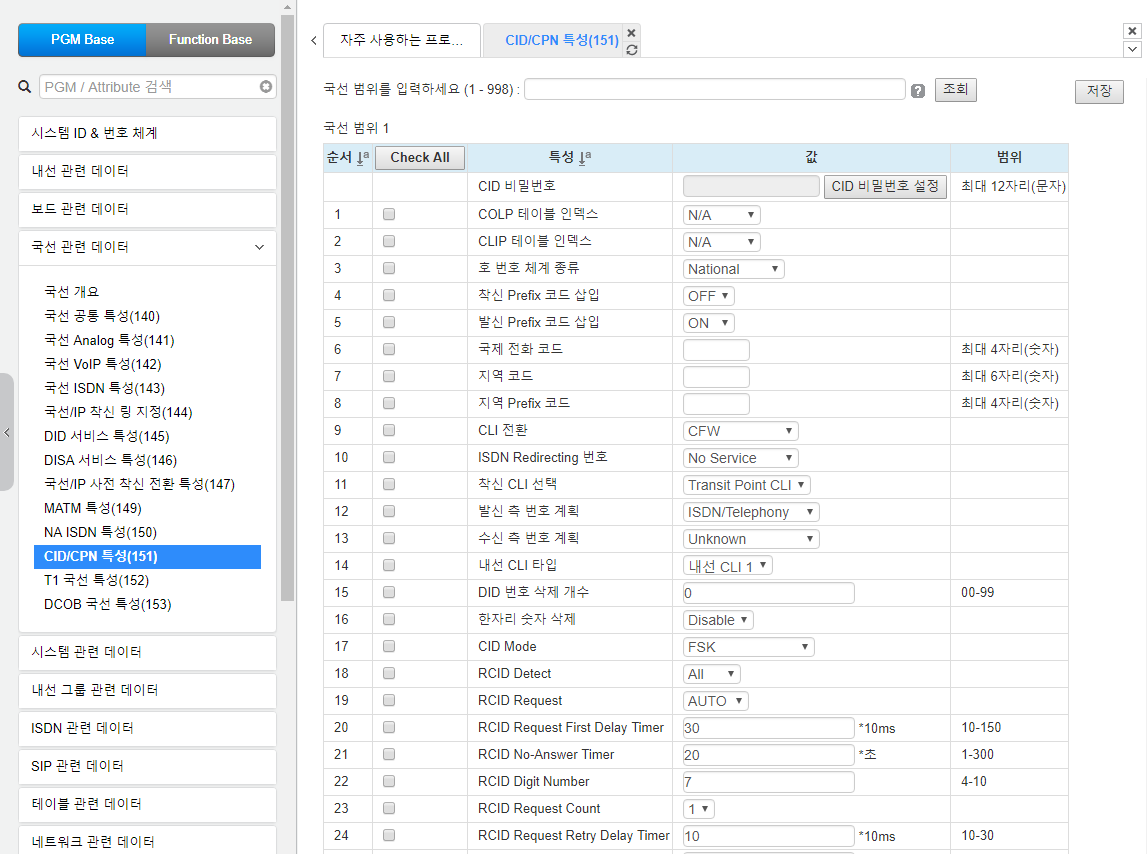Screen dimensions: 1147x854
Task: Clear the PGM search field icon
Action: [266, 87]
